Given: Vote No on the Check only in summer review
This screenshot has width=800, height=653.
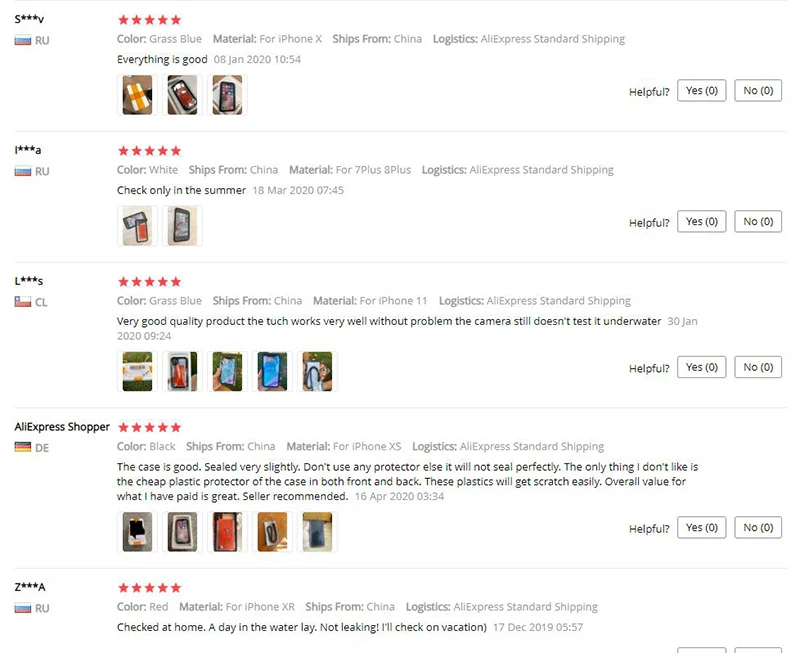Looking at the screenshot, I should (758, 221).
